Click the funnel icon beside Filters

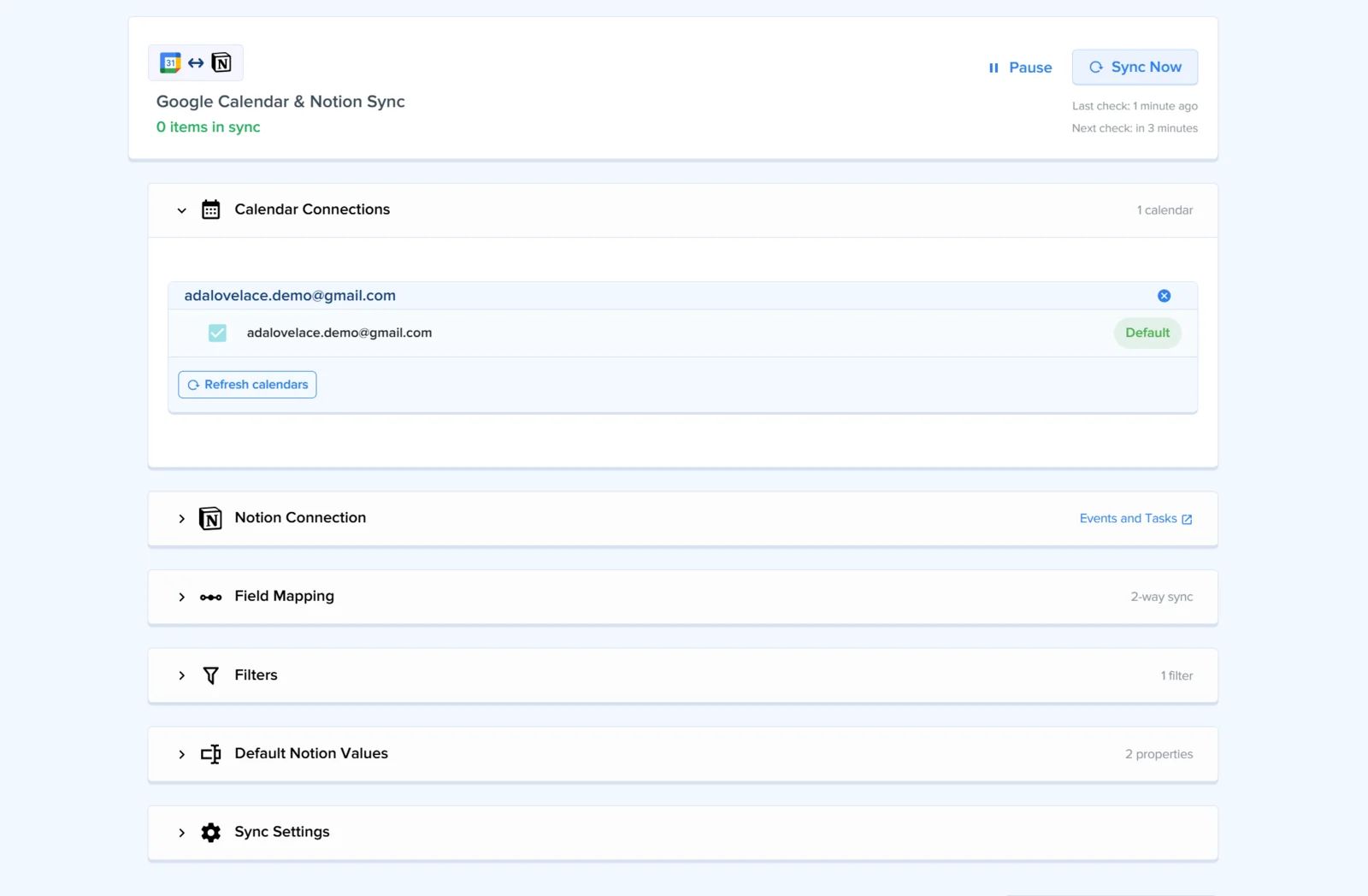(x=210, y=675)
